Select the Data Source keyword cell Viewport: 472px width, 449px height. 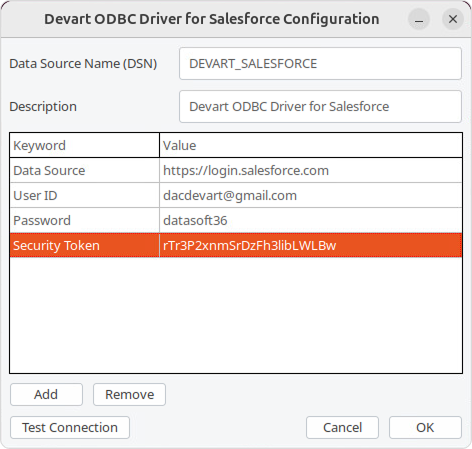(85, 170)
